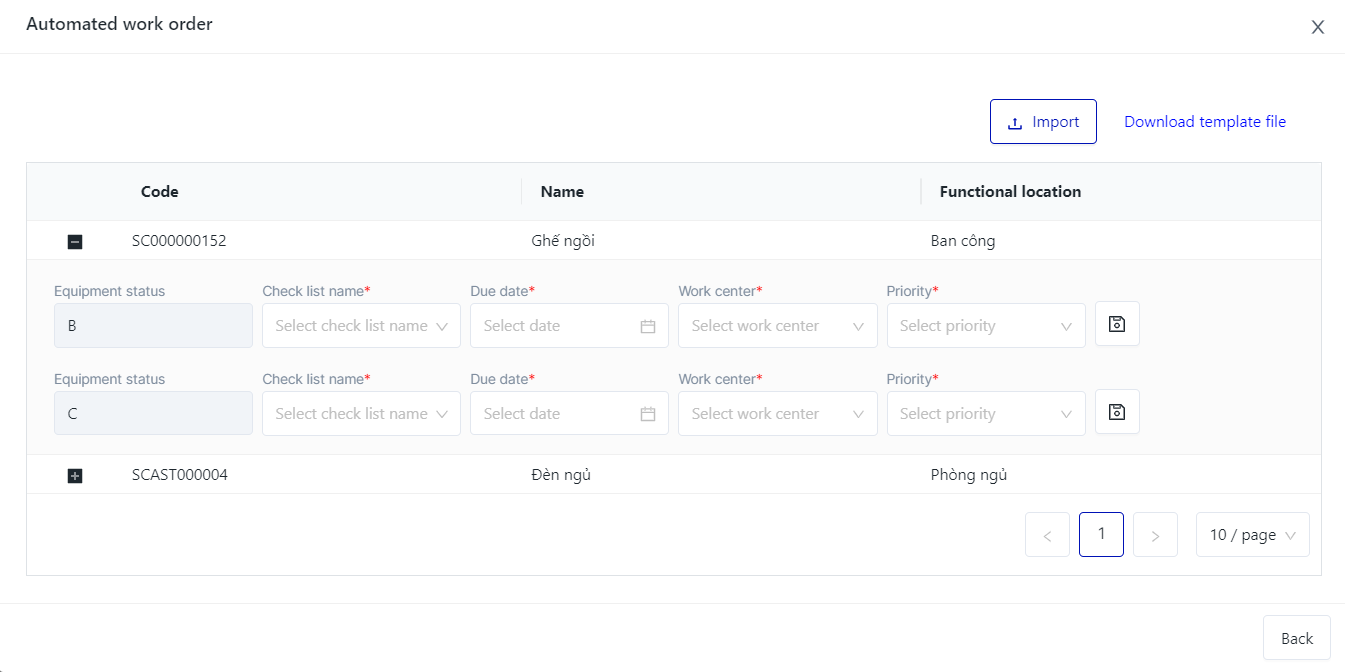Screen dimensions: 1345x672
Task: Click save icon for equipment status C row
Action: coord(1117,412)
